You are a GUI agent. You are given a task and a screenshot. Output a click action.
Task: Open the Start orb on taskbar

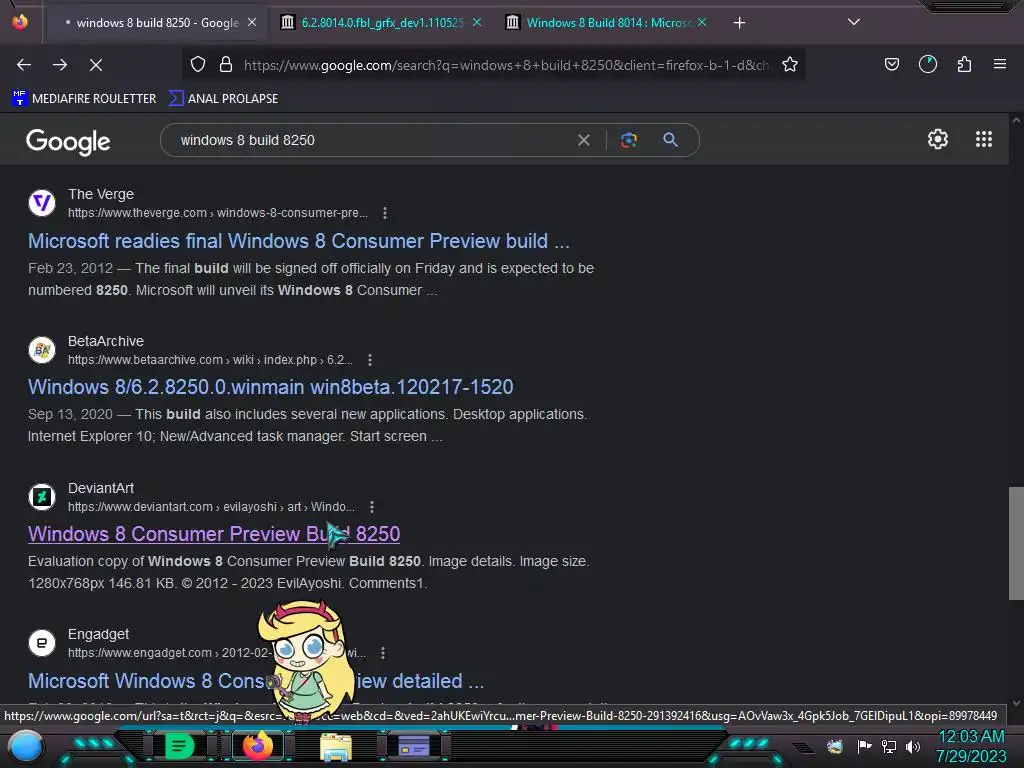[x=26, y=747]
